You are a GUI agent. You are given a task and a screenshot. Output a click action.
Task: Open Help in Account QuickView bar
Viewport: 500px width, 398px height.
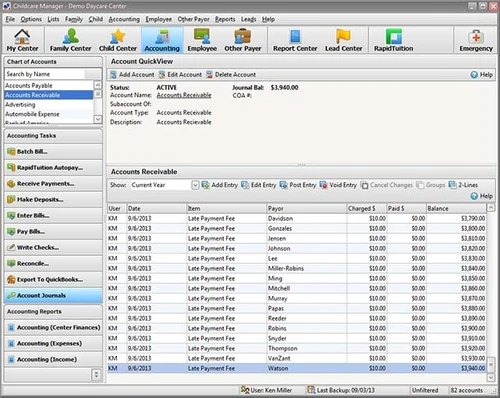pos(481,75)
